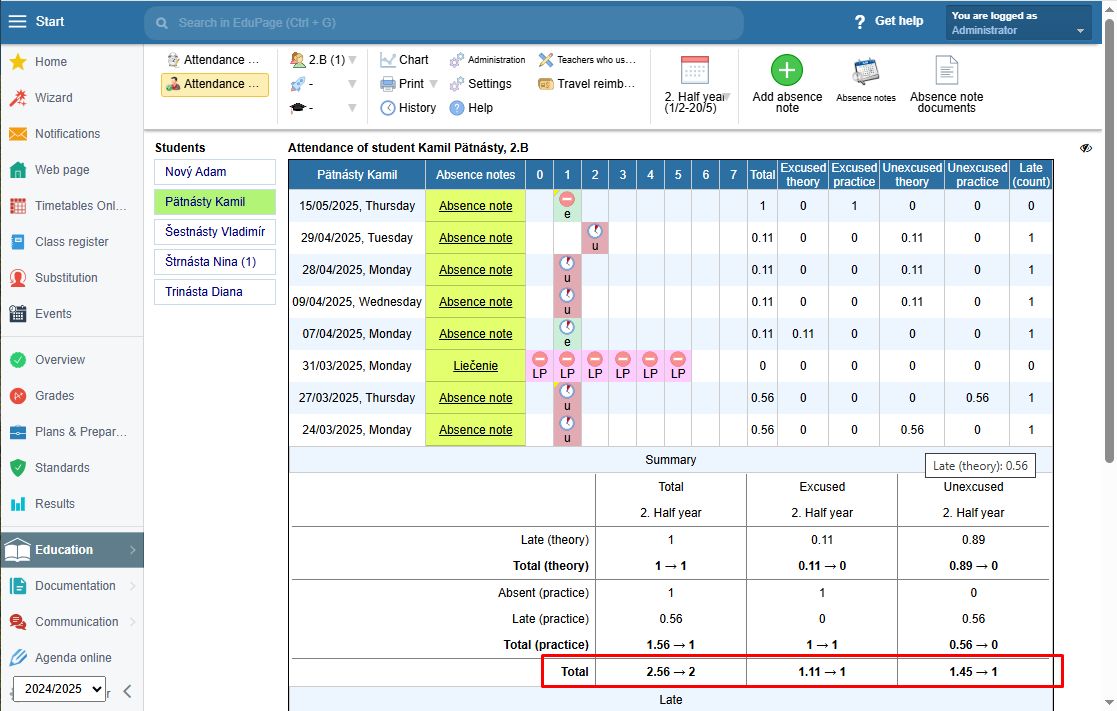
Task: Open the 2. Half year period dropdown
Action: [x=727, y=97]
